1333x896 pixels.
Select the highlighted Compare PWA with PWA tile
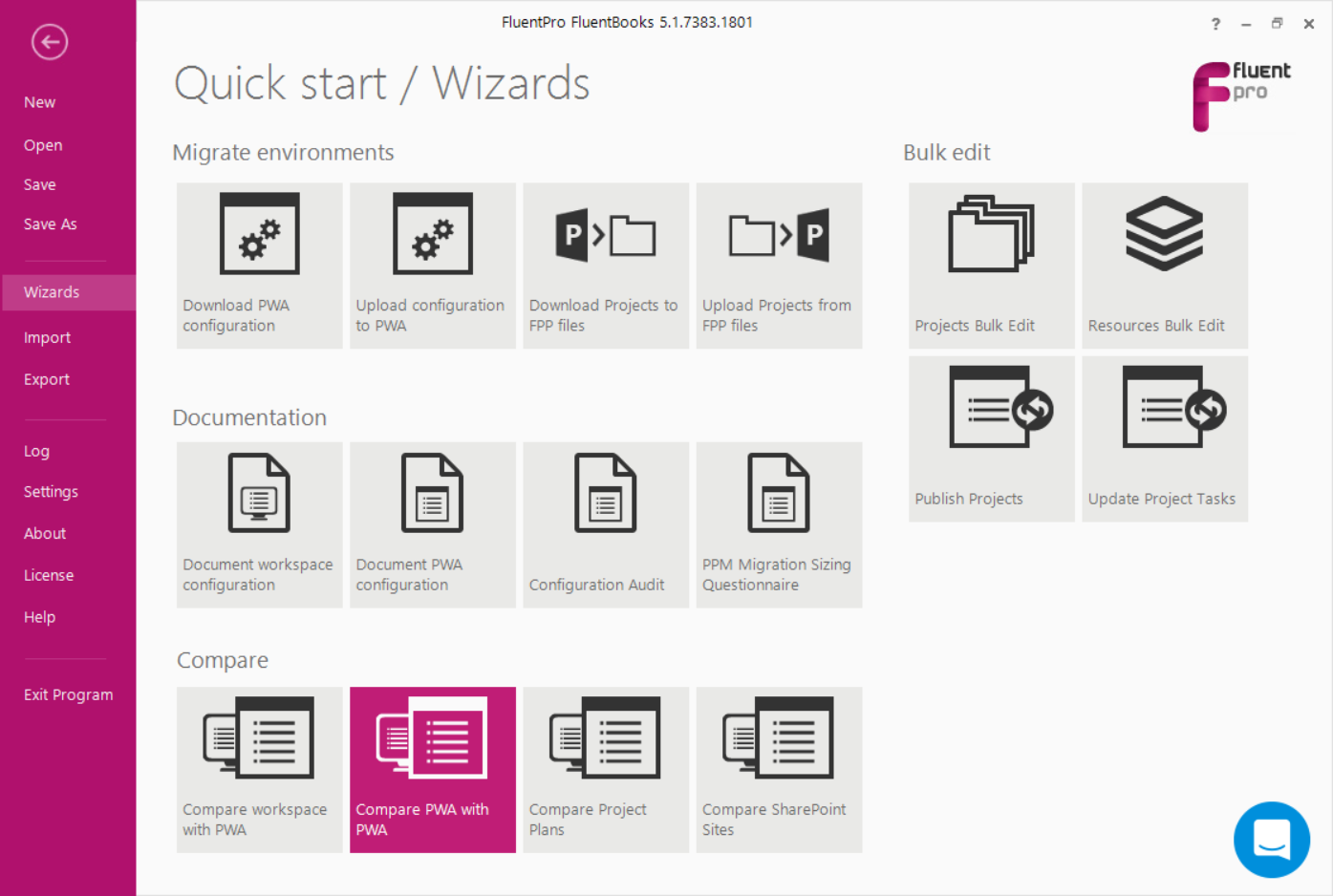click(x=432, y=770)
